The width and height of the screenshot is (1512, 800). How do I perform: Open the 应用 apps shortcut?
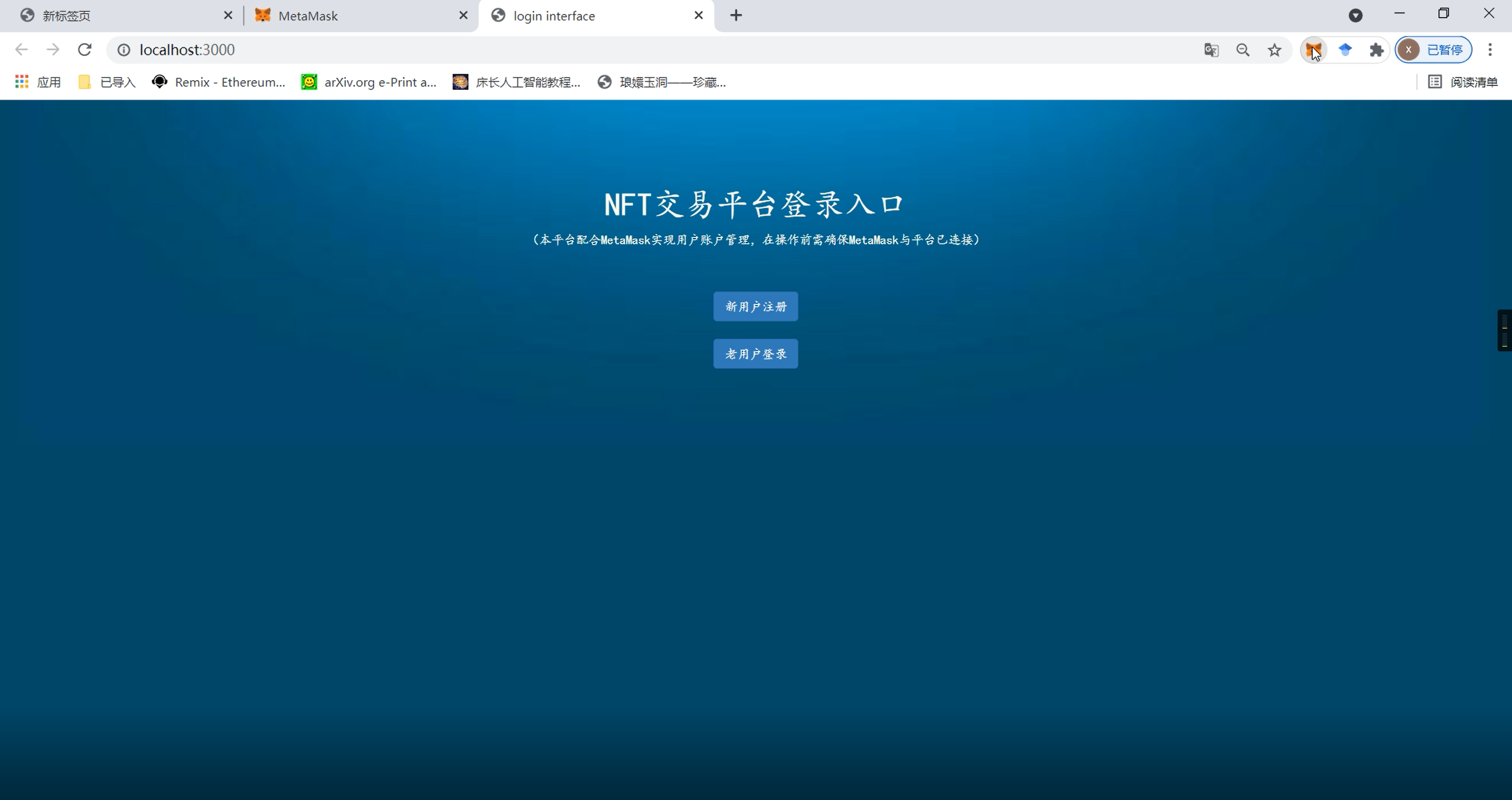(x=38, y=82)
